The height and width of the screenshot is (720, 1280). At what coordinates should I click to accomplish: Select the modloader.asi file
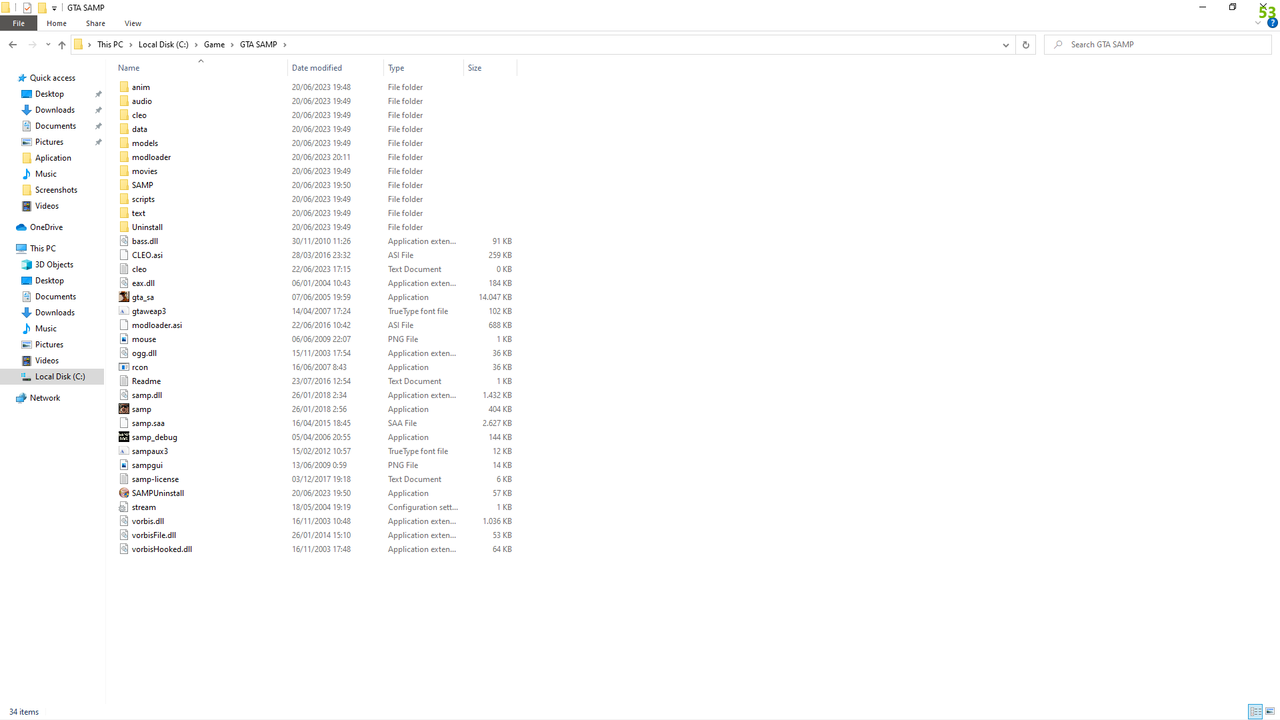click(x=157, y=325)
